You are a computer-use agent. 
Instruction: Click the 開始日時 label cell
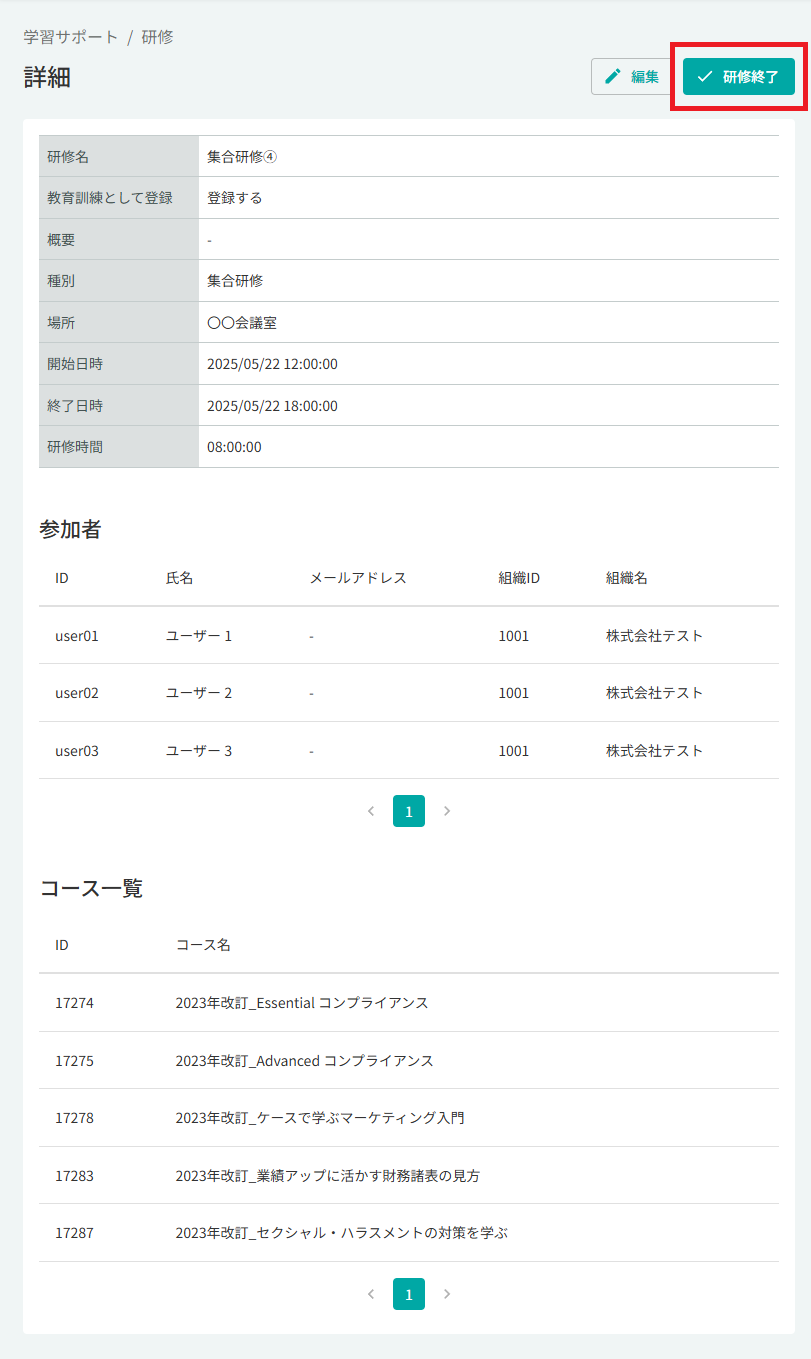pos(119,364)
